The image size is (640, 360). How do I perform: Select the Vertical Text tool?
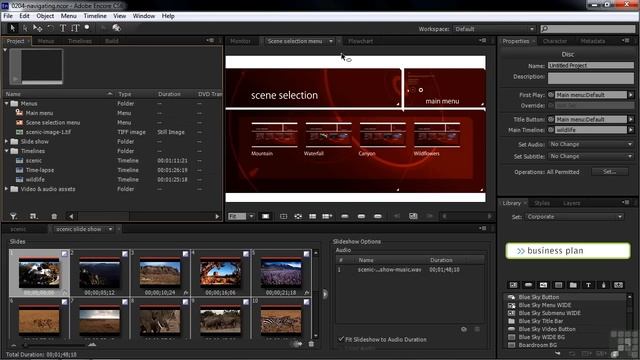coord(75,28)
